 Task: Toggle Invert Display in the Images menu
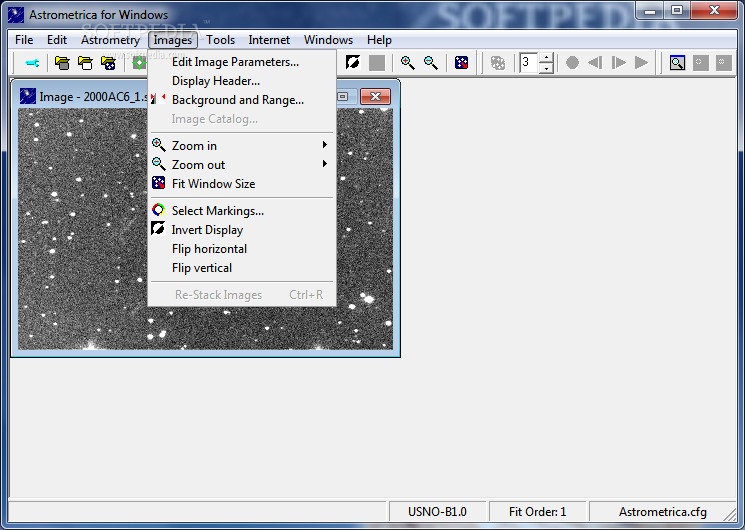pos(207,230)
